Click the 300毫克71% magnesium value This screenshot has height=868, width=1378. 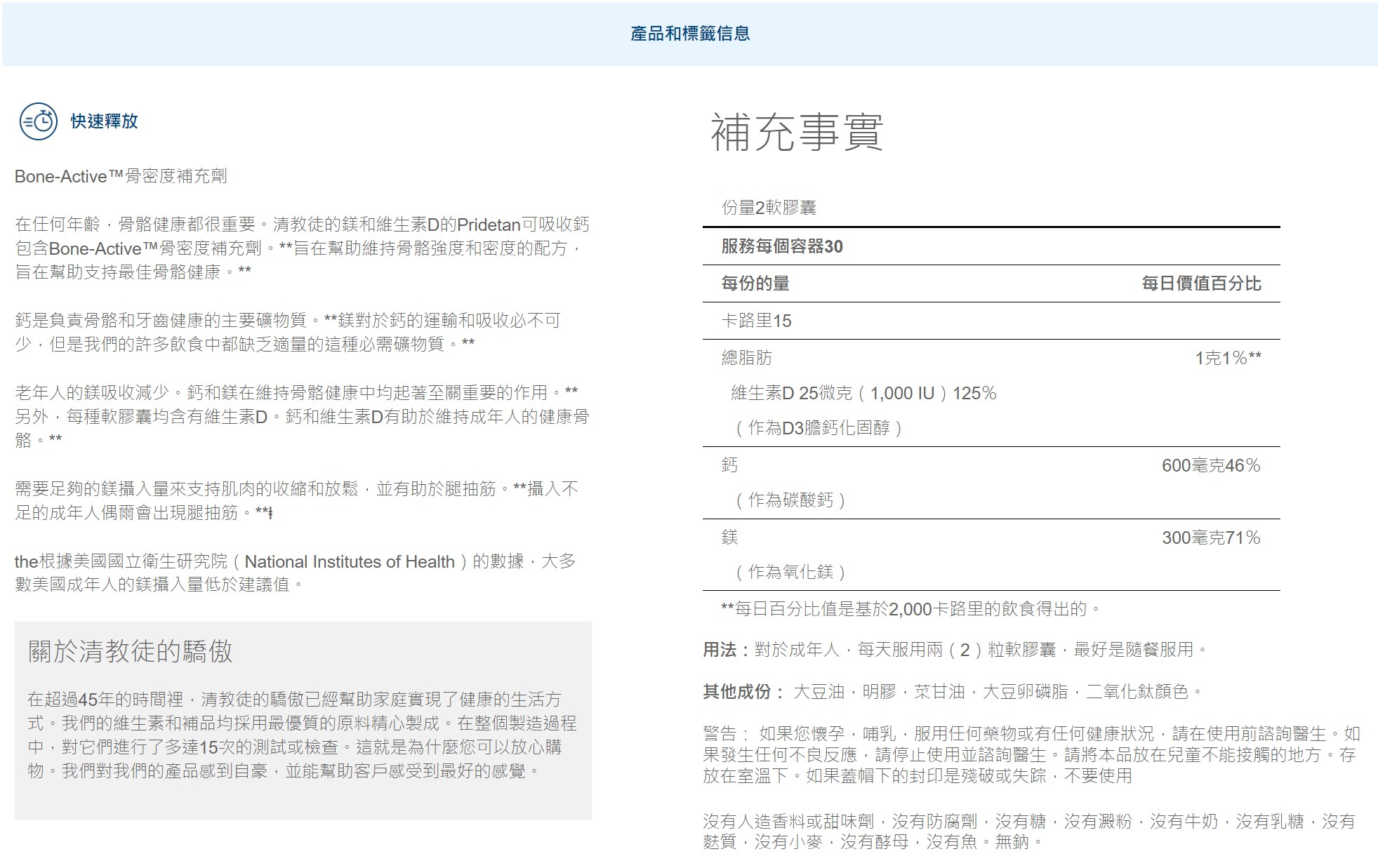pos(1211,538)
